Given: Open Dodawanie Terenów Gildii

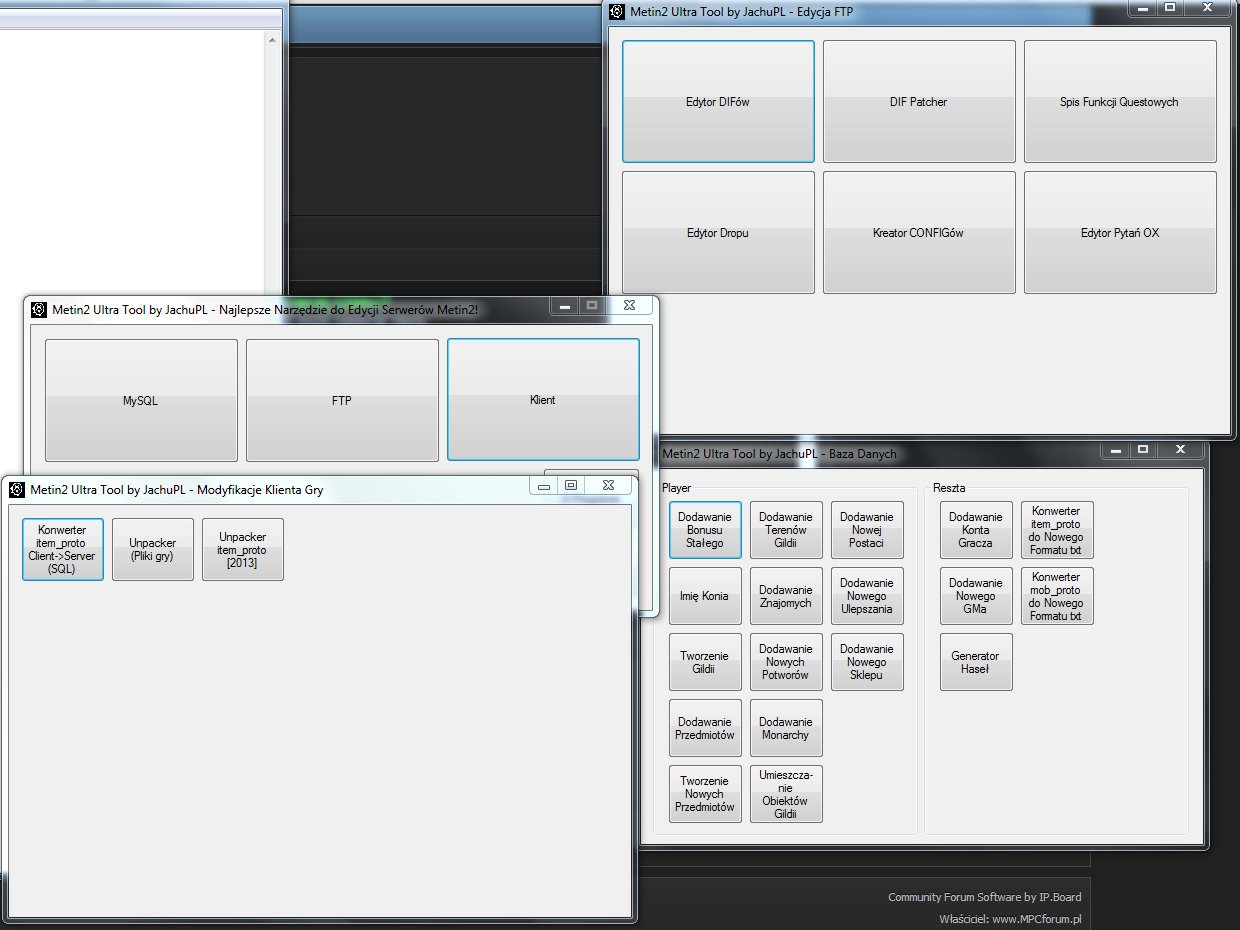Looking at the screenshot, I should click(x=786, y=530).
